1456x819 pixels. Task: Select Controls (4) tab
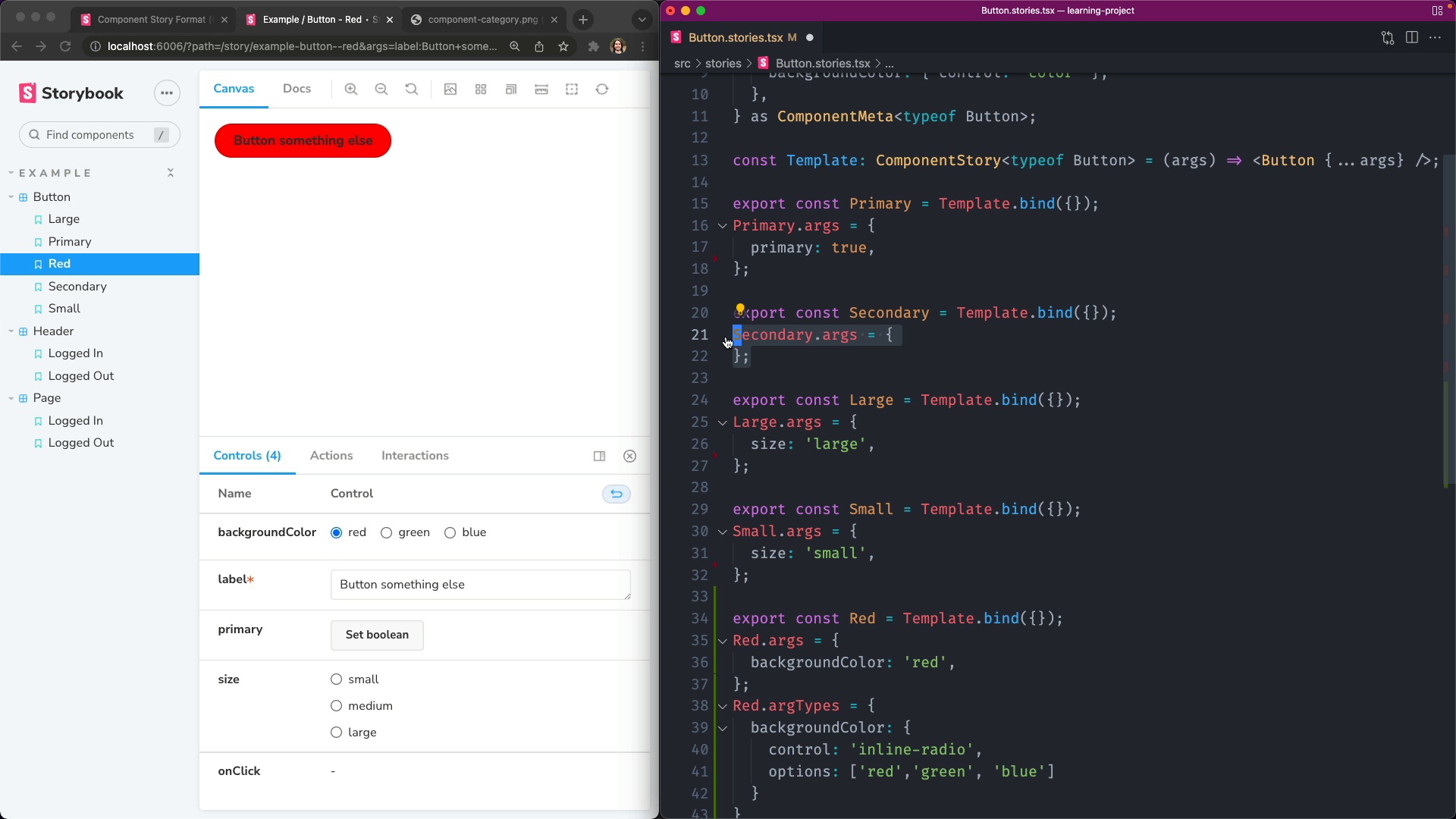[247, 456]
